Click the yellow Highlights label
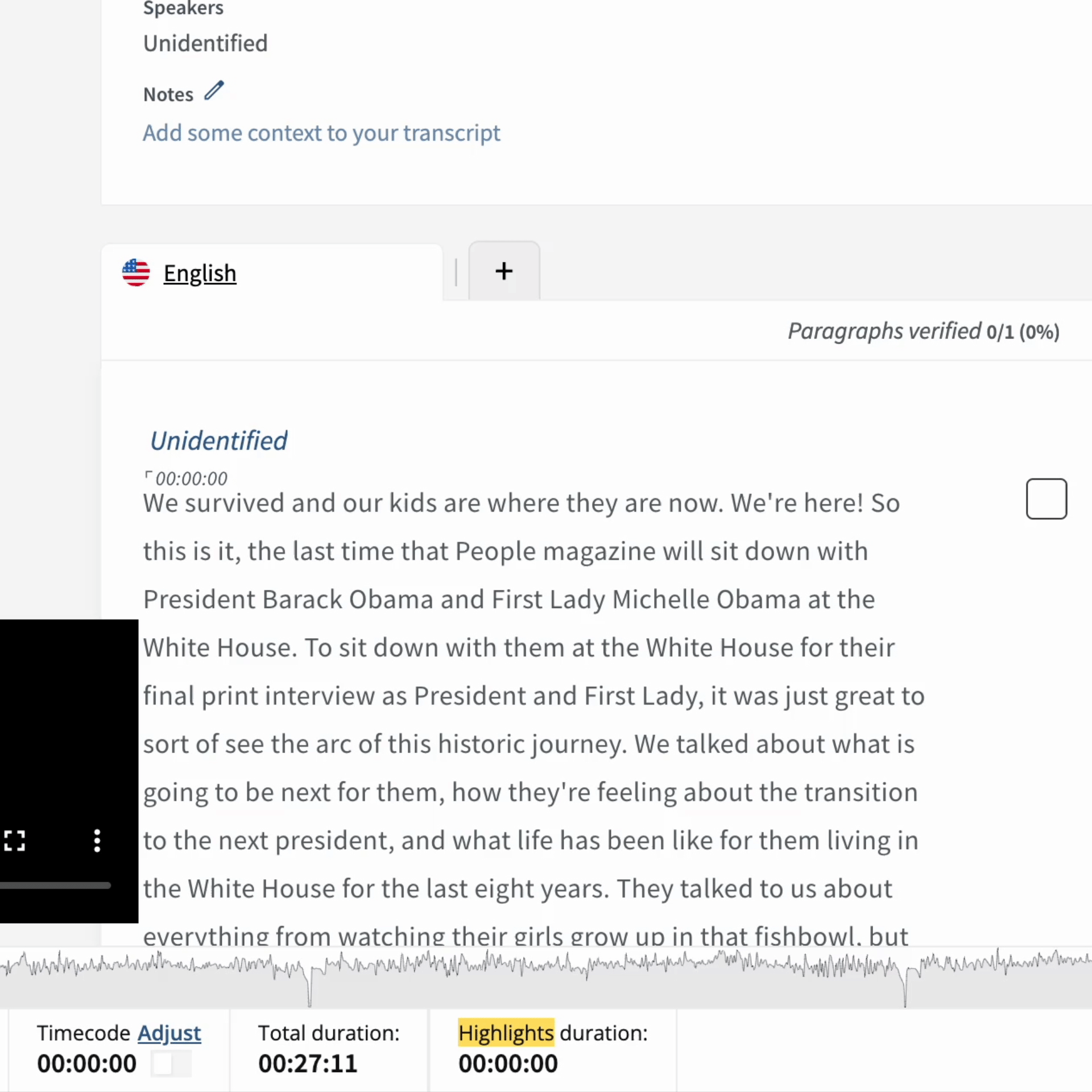Viewport: 1092px width, 1092px height. [506, 1033]
